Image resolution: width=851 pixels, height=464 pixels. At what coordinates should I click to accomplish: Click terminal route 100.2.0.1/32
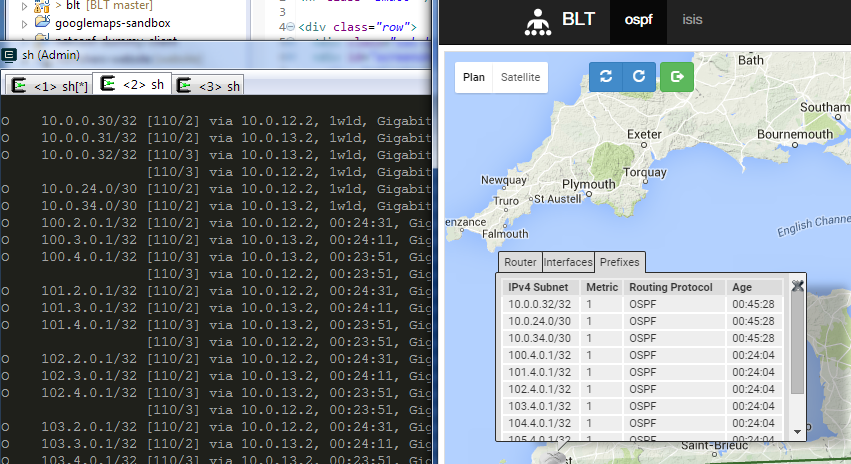[x=89, y=223]
